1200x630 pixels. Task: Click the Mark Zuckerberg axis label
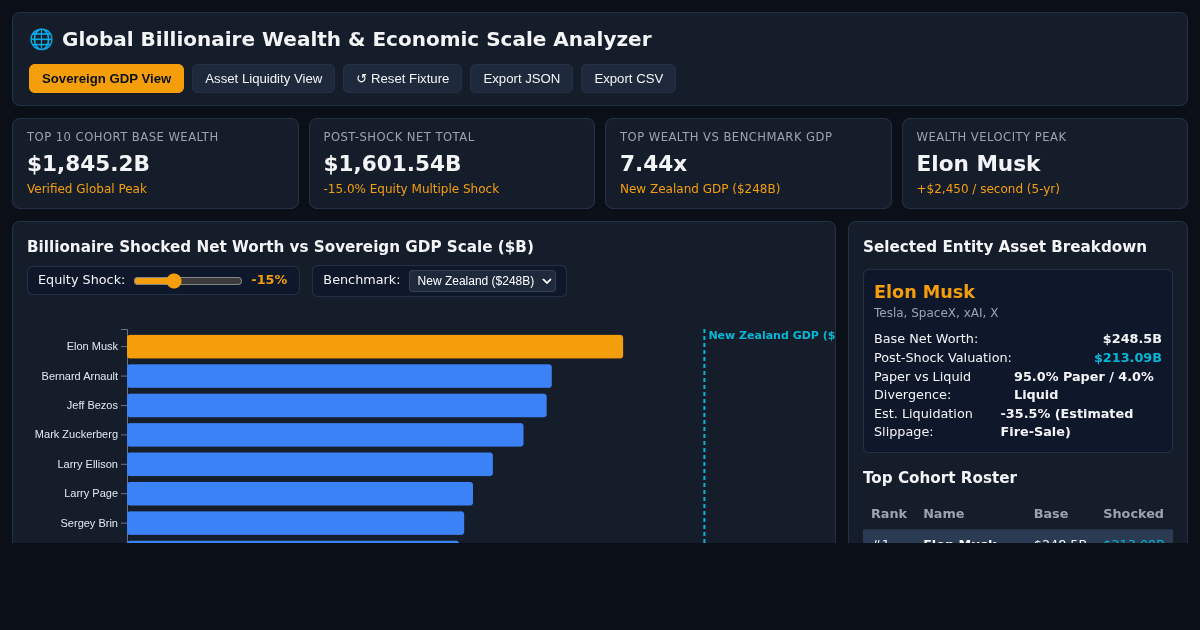pyautogui.click(x=76, y=434)
